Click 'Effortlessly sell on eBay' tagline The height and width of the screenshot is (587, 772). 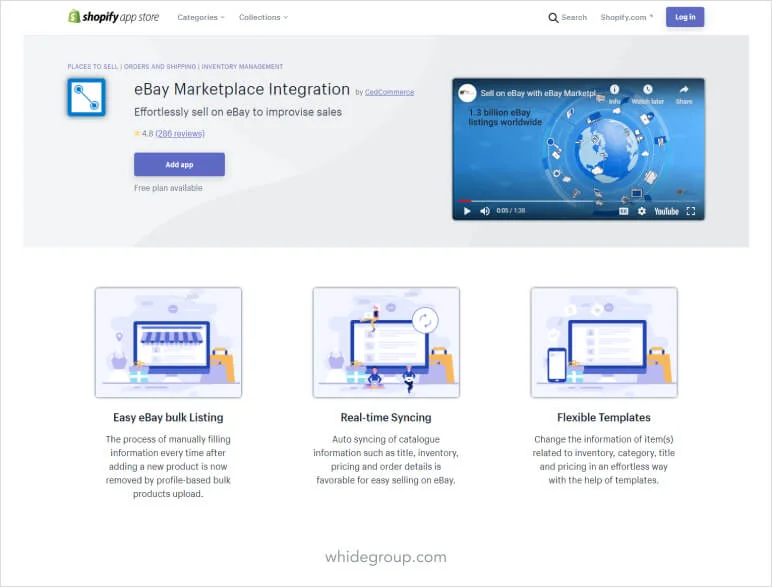[x=238, y=112]
